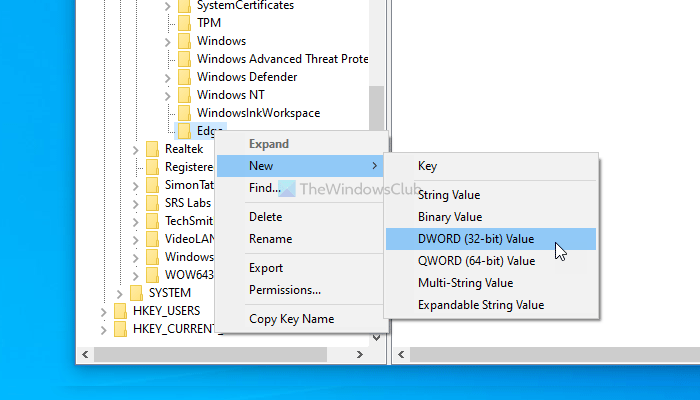Expand the Windows key node
Image resolution: width=700 pixels, height=400 pixels.
click(x=168, y=42)
